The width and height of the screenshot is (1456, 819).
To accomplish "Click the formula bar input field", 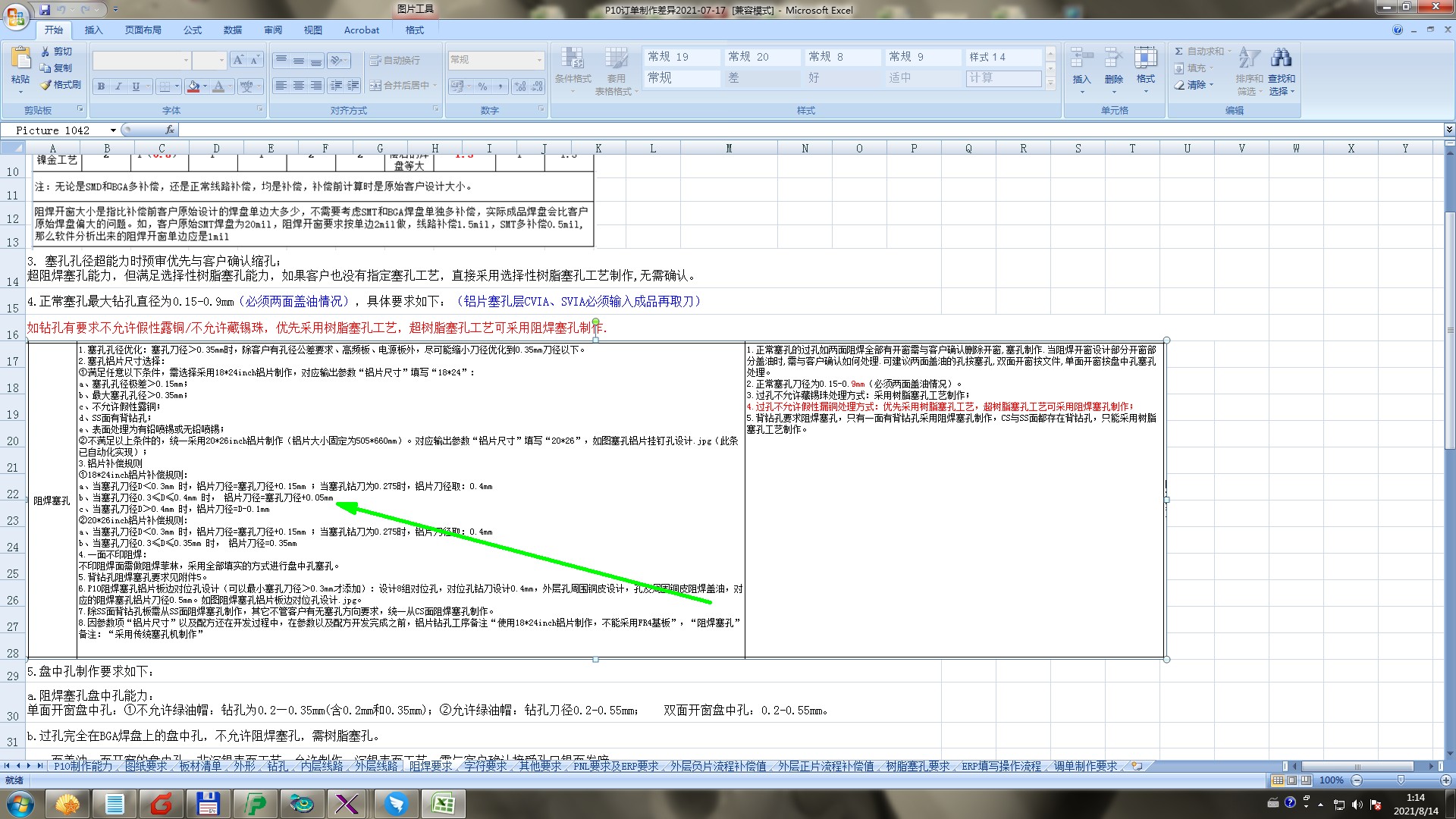I will tap(758, 130).
